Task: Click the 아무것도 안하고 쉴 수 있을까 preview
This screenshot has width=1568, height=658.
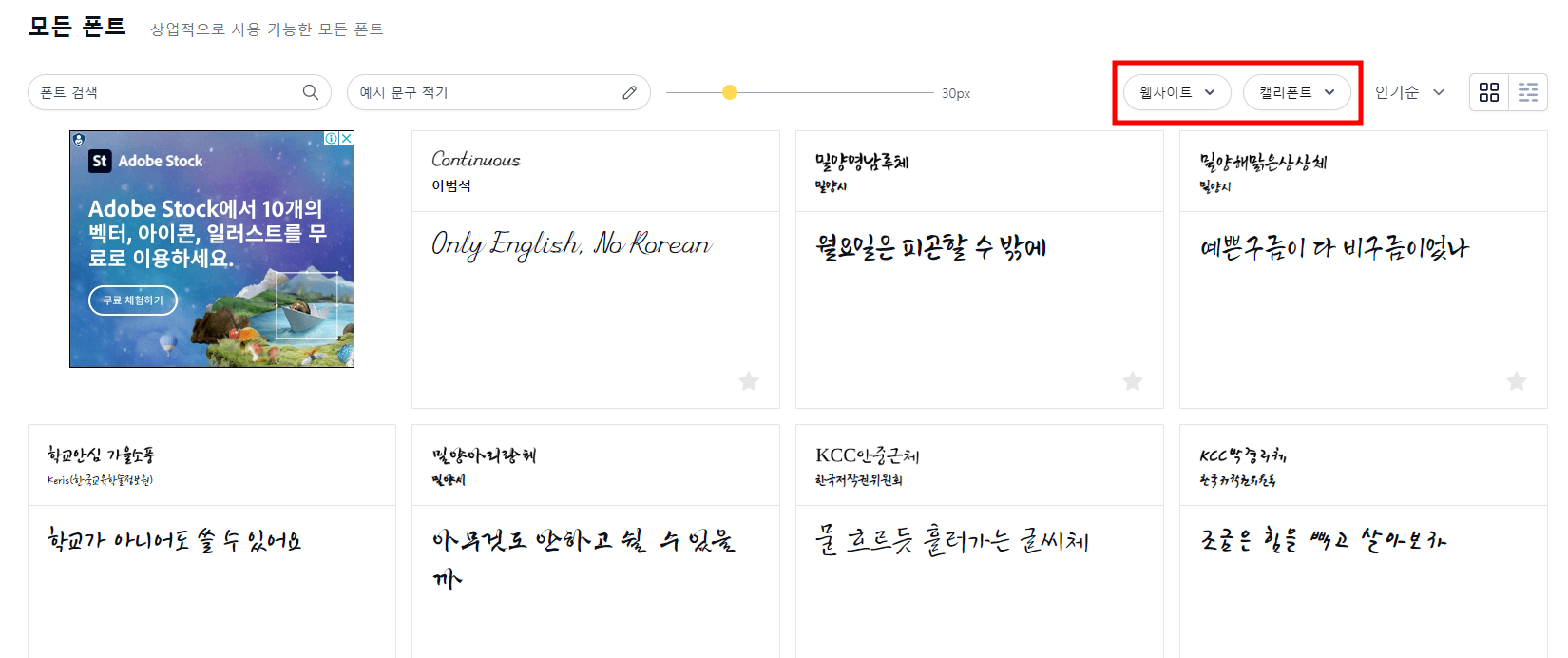Action: (x=583, y=559)
